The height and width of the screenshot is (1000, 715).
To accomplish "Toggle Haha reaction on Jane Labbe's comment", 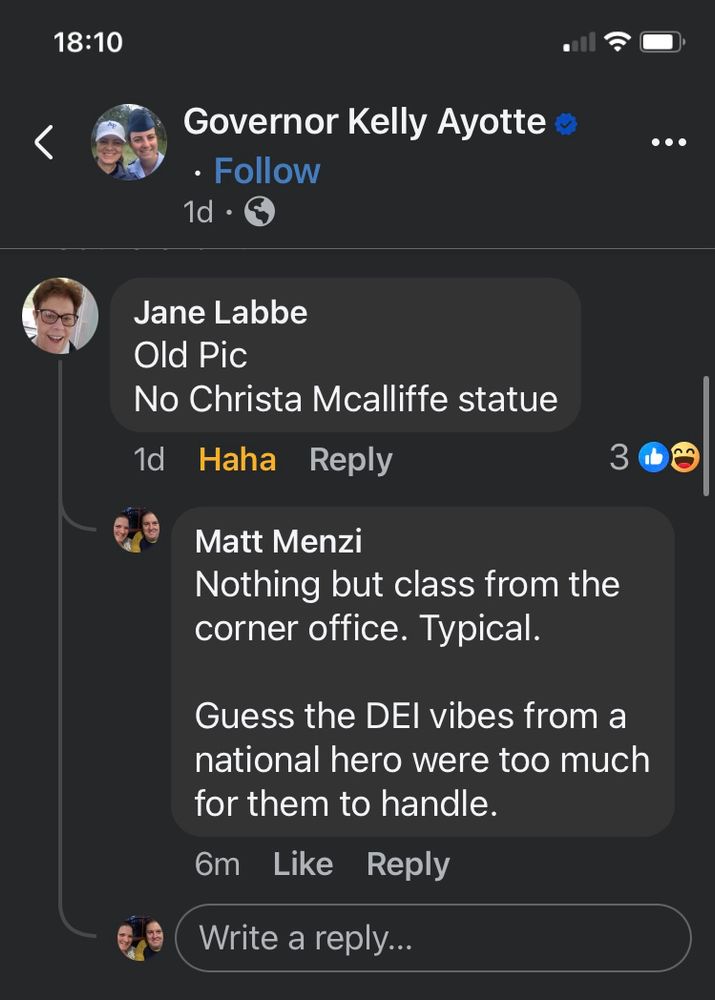I will tap(237, 459).
